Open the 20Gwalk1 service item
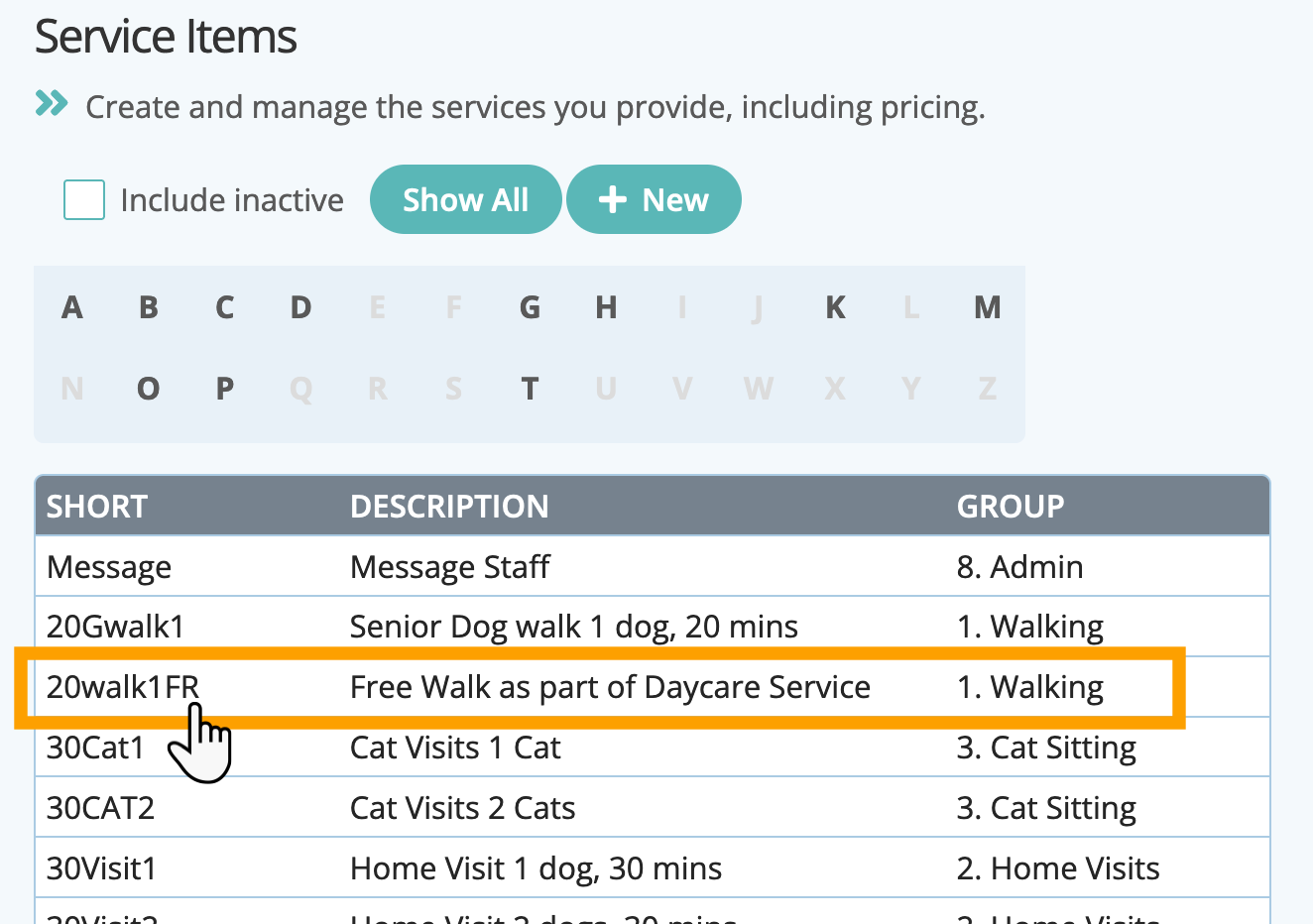Image resolution: width=1313 pixels, height=924 pixels. [115, 628]
